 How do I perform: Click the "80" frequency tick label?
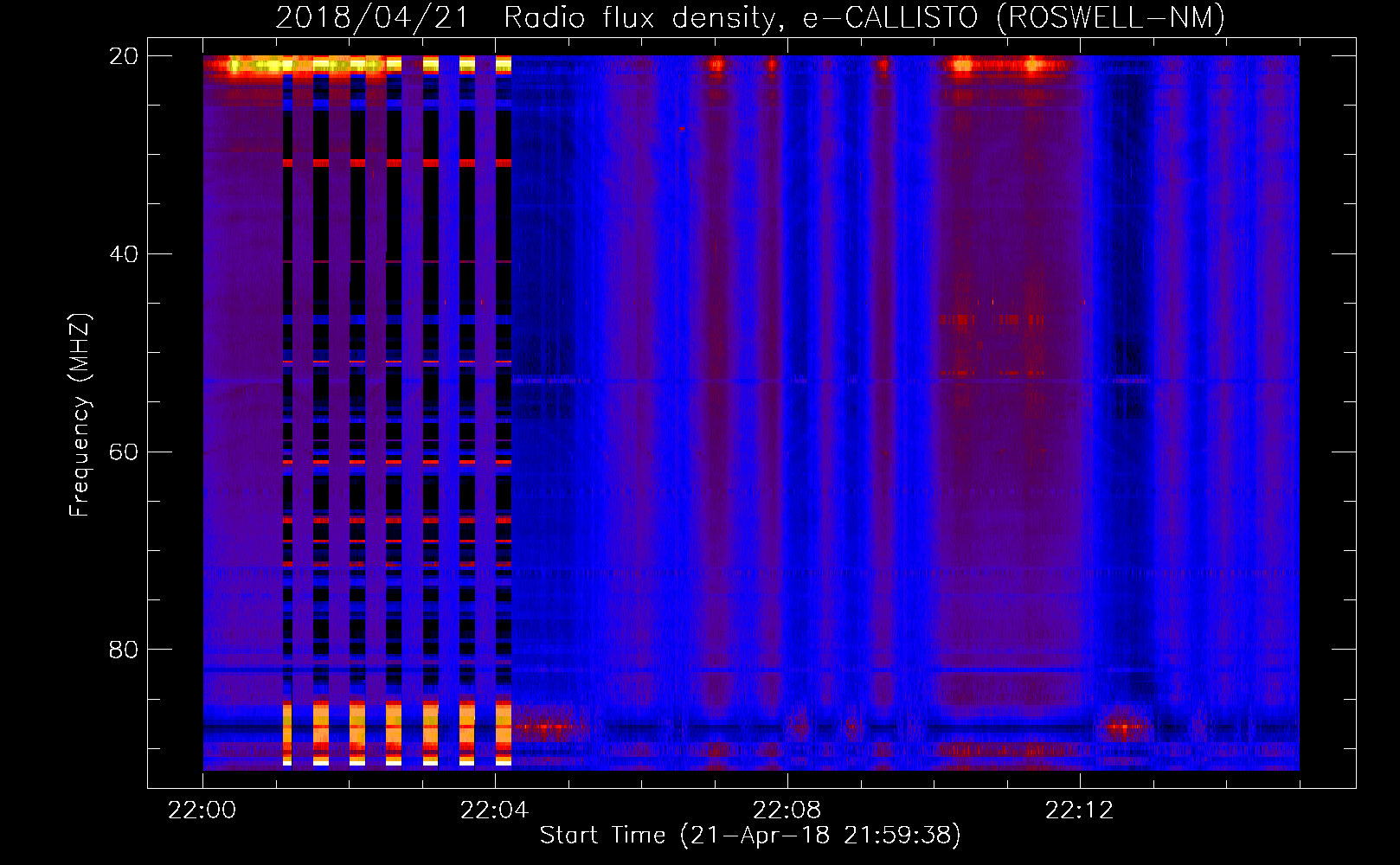[x=124, y=650]
